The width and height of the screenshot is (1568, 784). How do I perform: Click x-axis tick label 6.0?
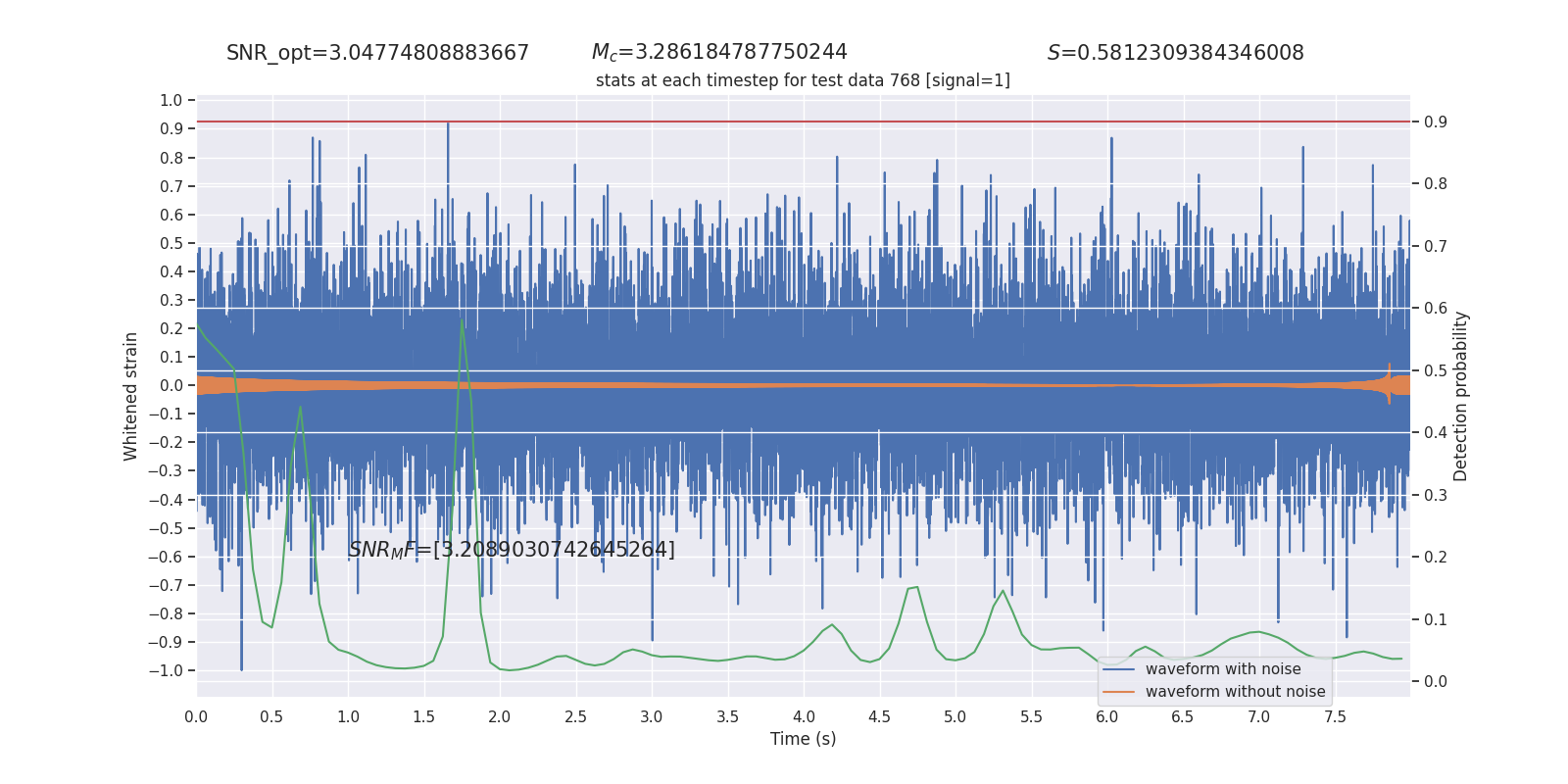click(1106, 717)
